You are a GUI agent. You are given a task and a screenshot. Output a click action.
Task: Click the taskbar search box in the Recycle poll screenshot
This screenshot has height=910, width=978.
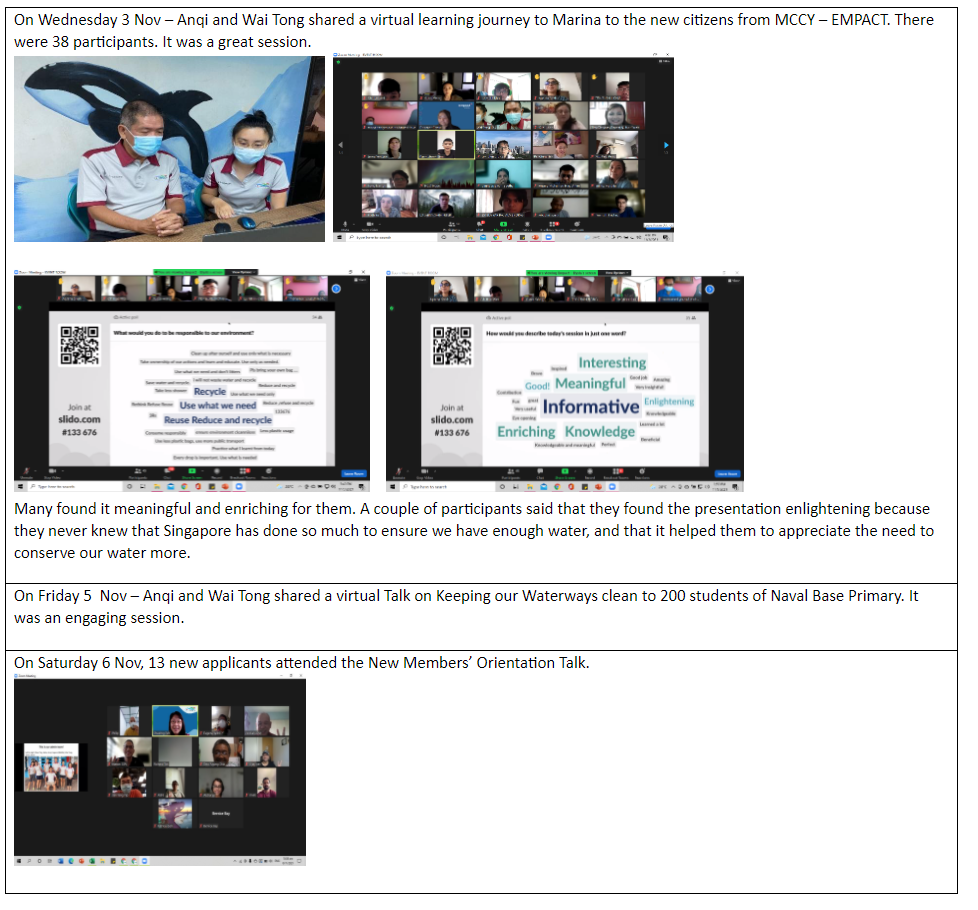[x=74, y=486]
